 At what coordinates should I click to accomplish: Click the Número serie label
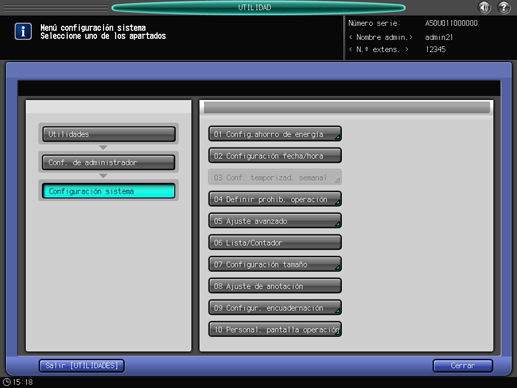[x=374, y=23]
